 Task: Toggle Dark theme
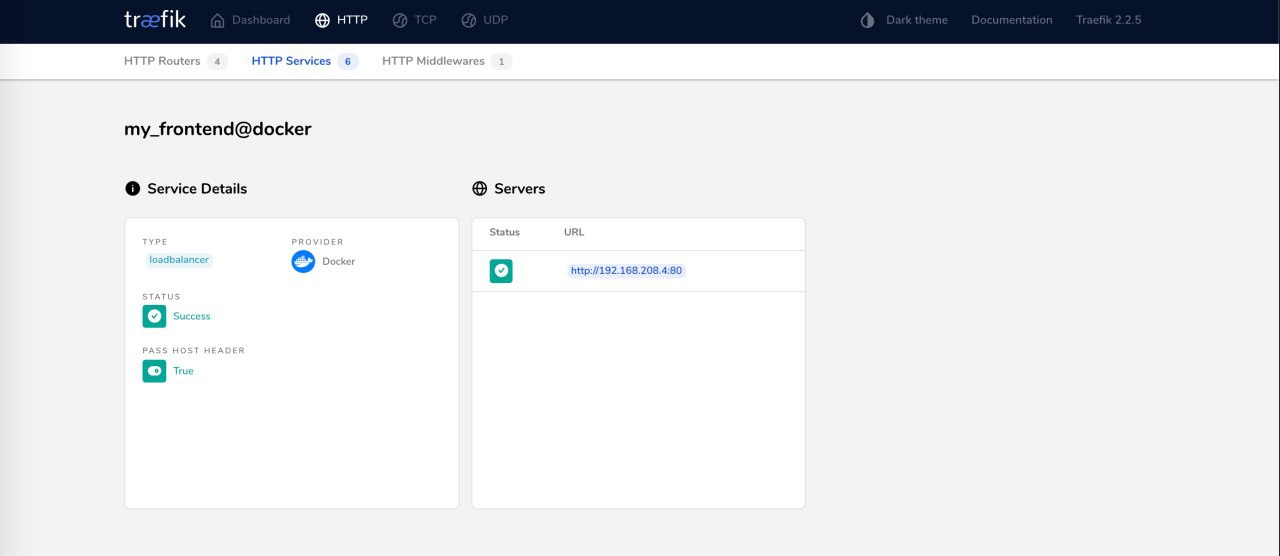904,20
